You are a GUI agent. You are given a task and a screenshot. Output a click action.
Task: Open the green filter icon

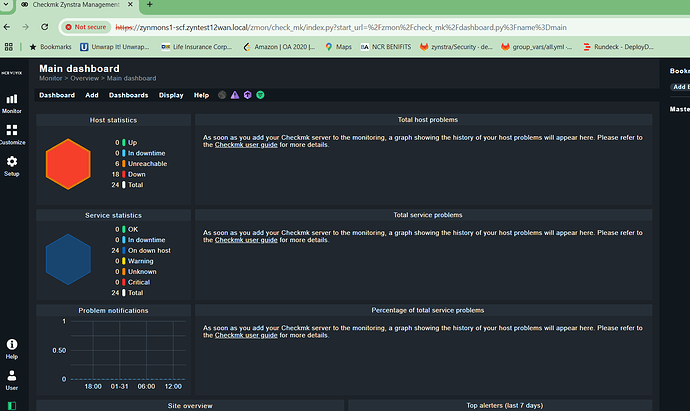coord(261,95)
